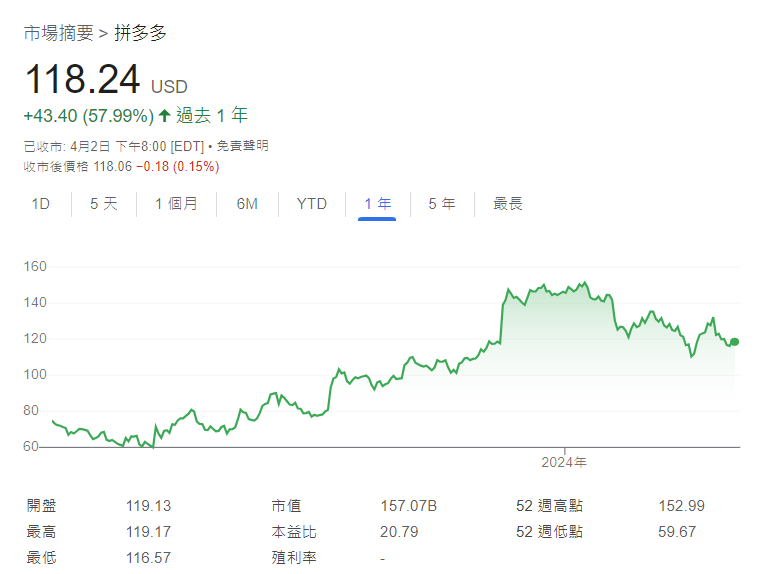Click the 52 週高點 value 152.99
757x574 pixels.
click(x=682, y=506)
